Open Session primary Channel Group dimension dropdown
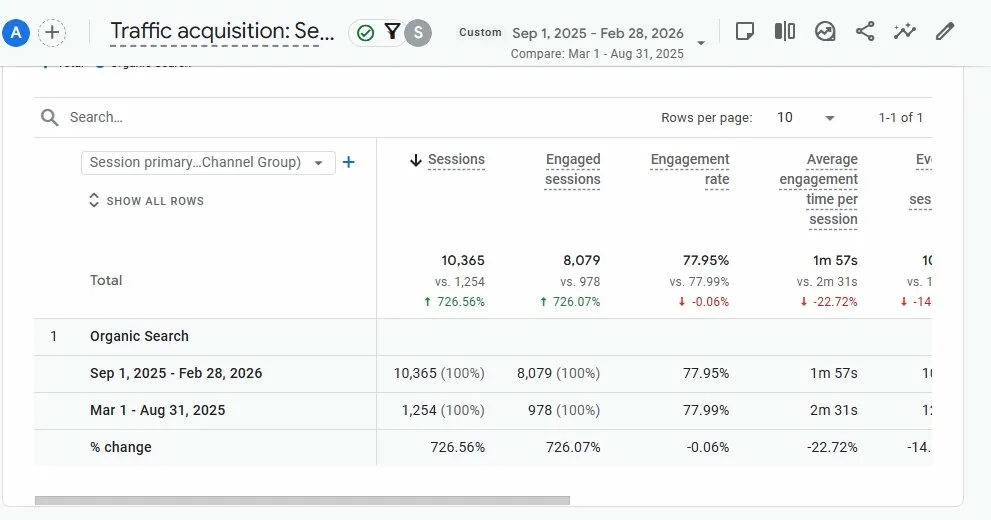 (208, 162)
